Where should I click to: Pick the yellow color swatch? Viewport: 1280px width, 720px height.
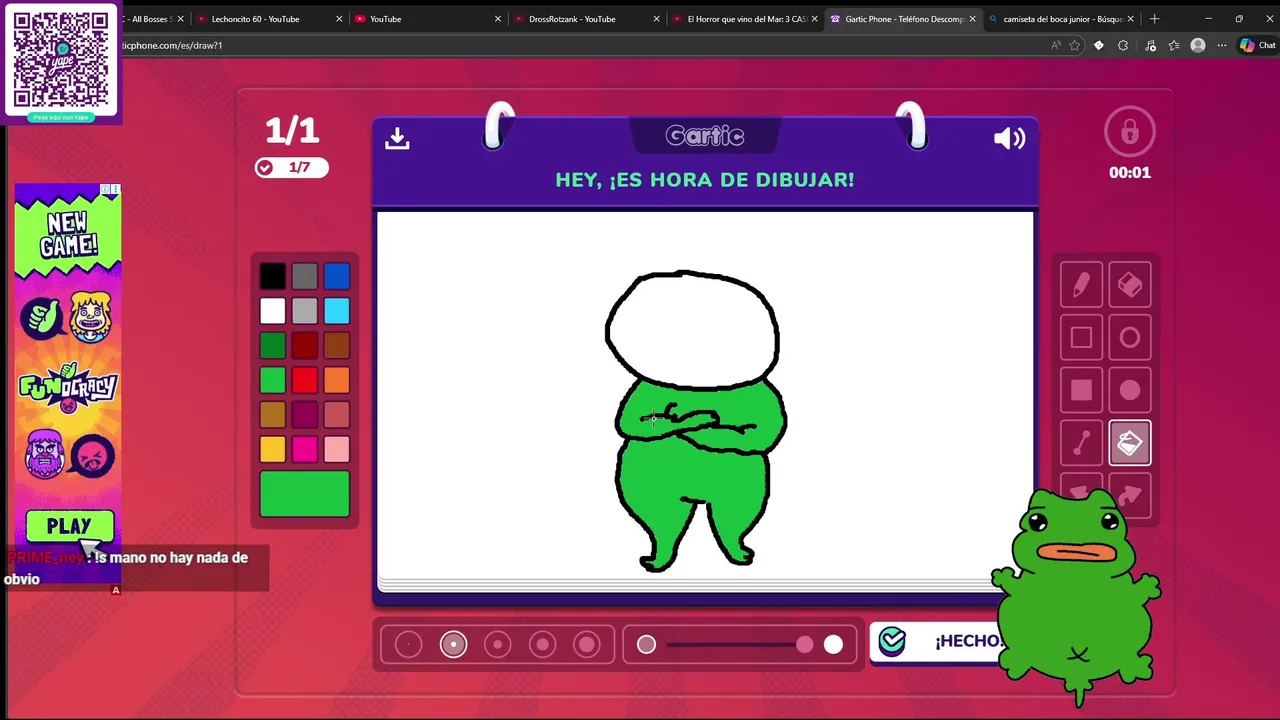click(x=272, y=450)
